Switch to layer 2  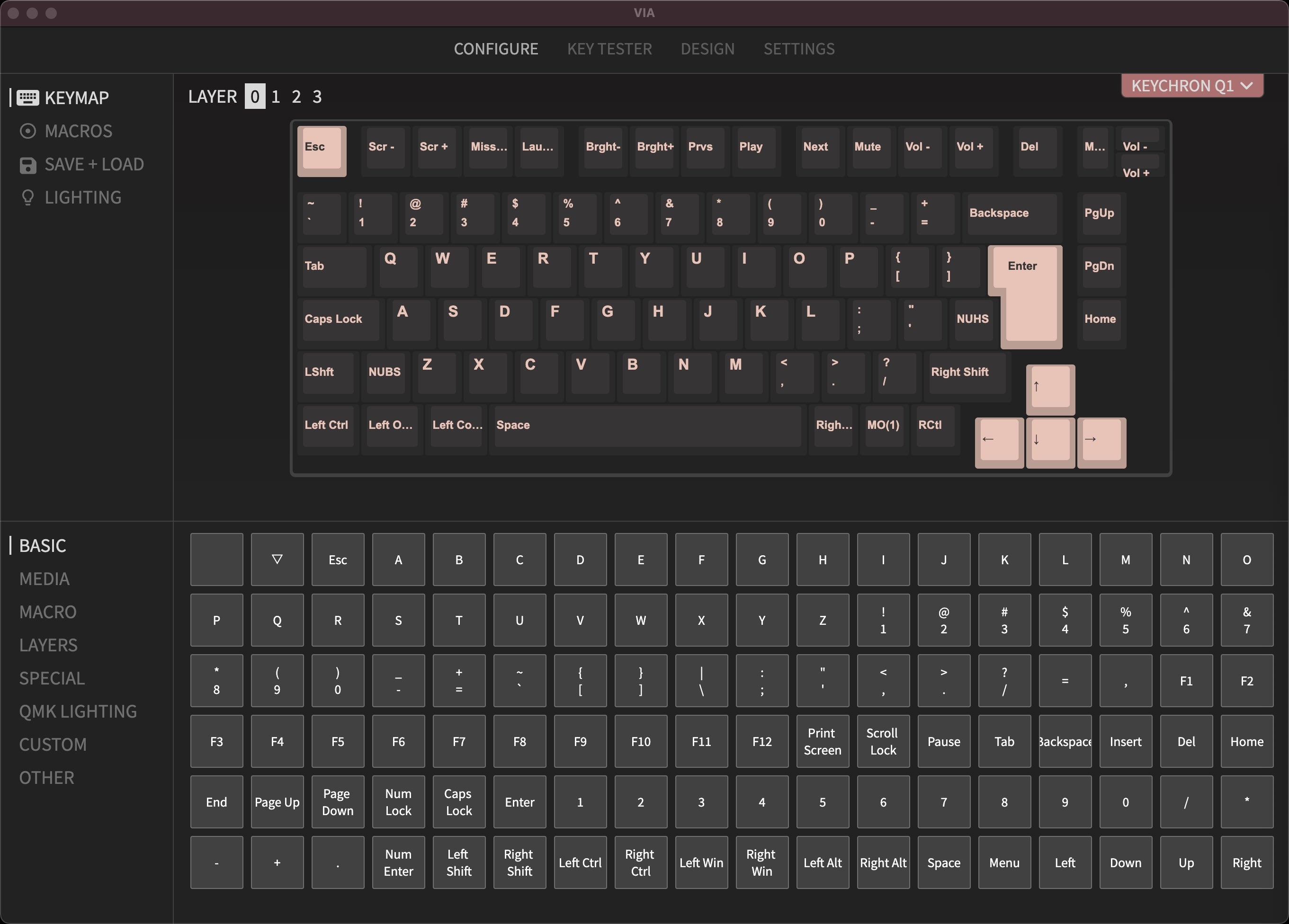pyautogui.click(x=296, y=97)
